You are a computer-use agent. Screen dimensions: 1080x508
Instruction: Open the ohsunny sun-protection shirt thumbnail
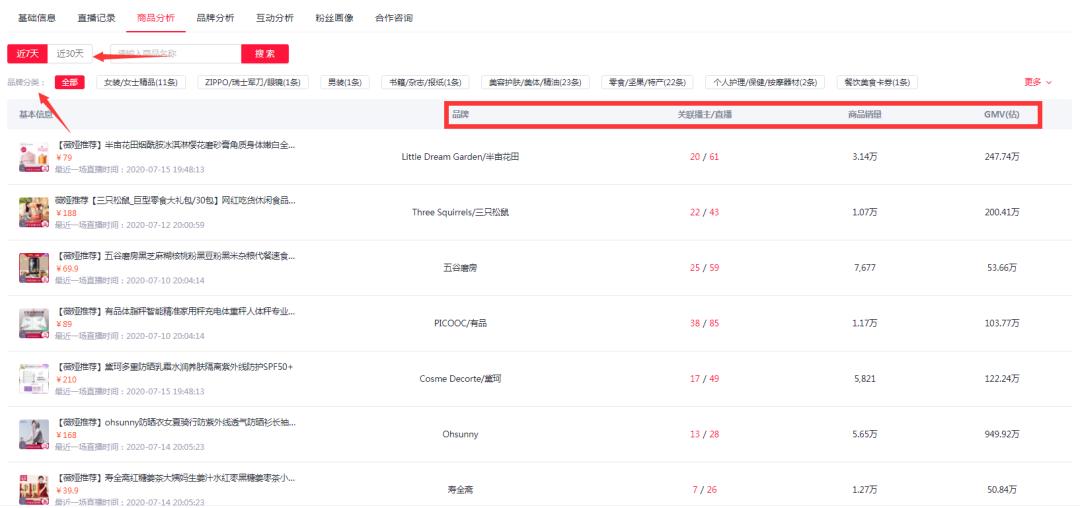(34, 435)
